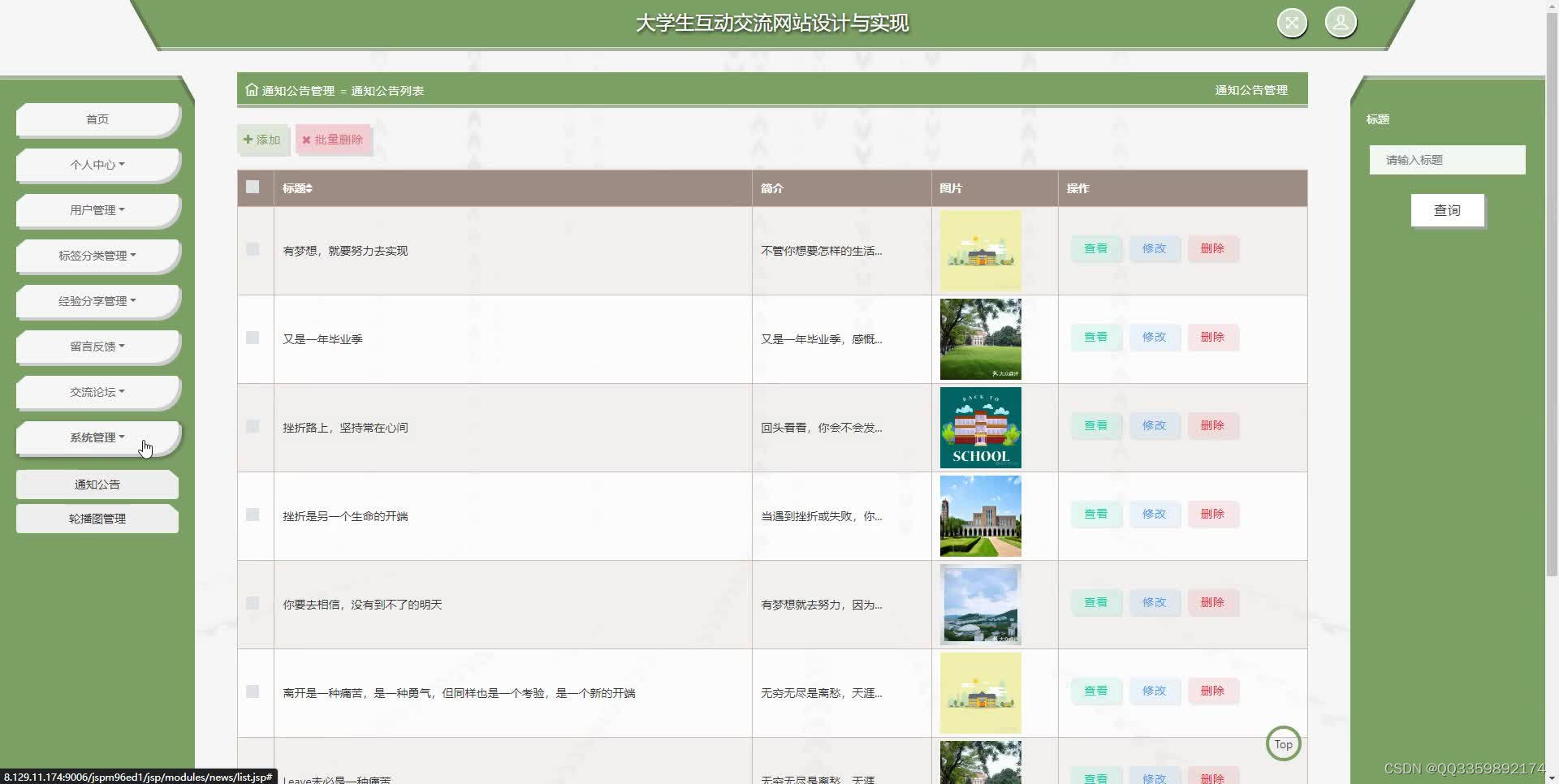Open 通知公告 submenu item

coord(97,485)
